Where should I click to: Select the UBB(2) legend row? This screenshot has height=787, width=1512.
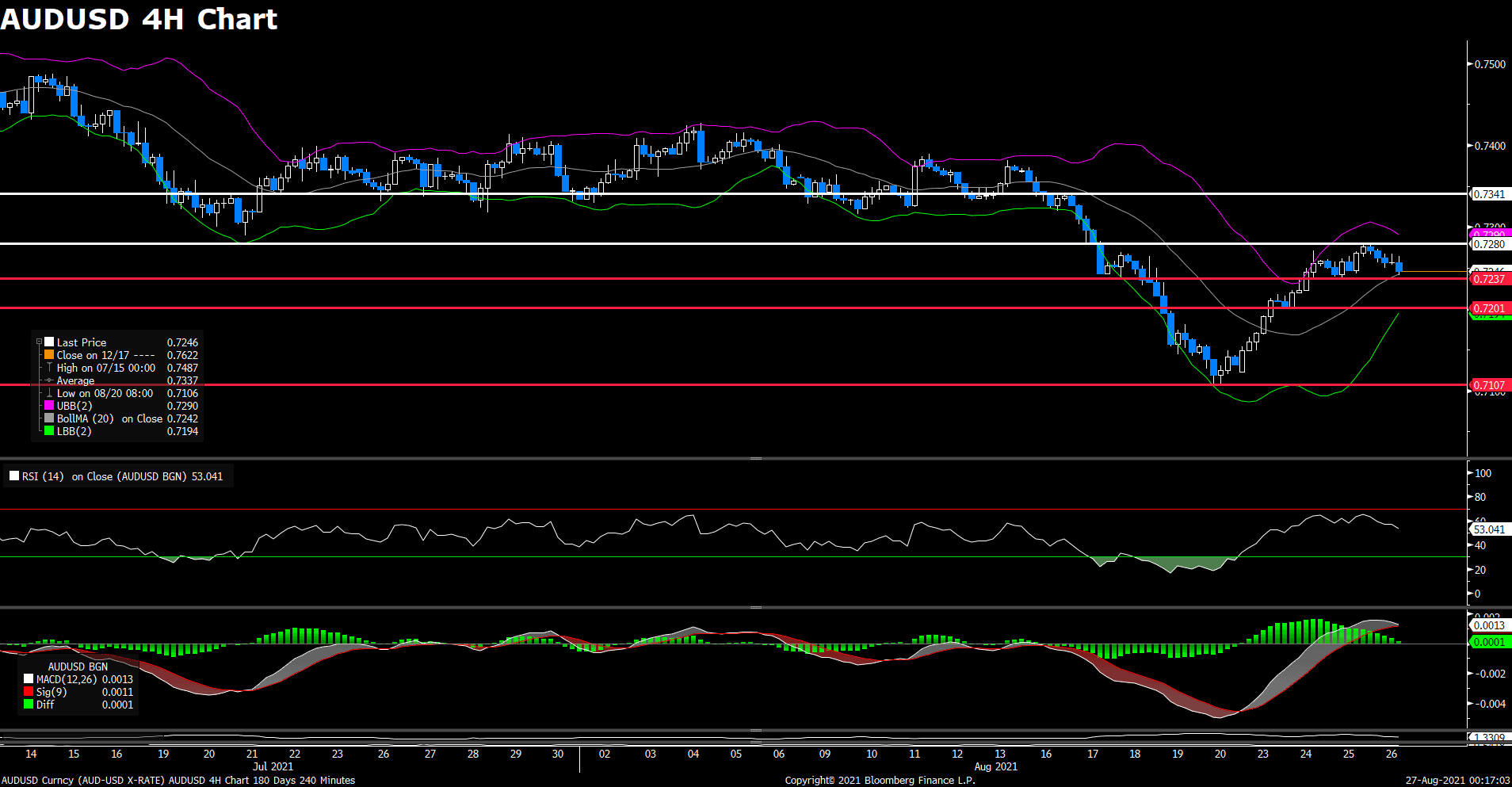tap(121, 406)
